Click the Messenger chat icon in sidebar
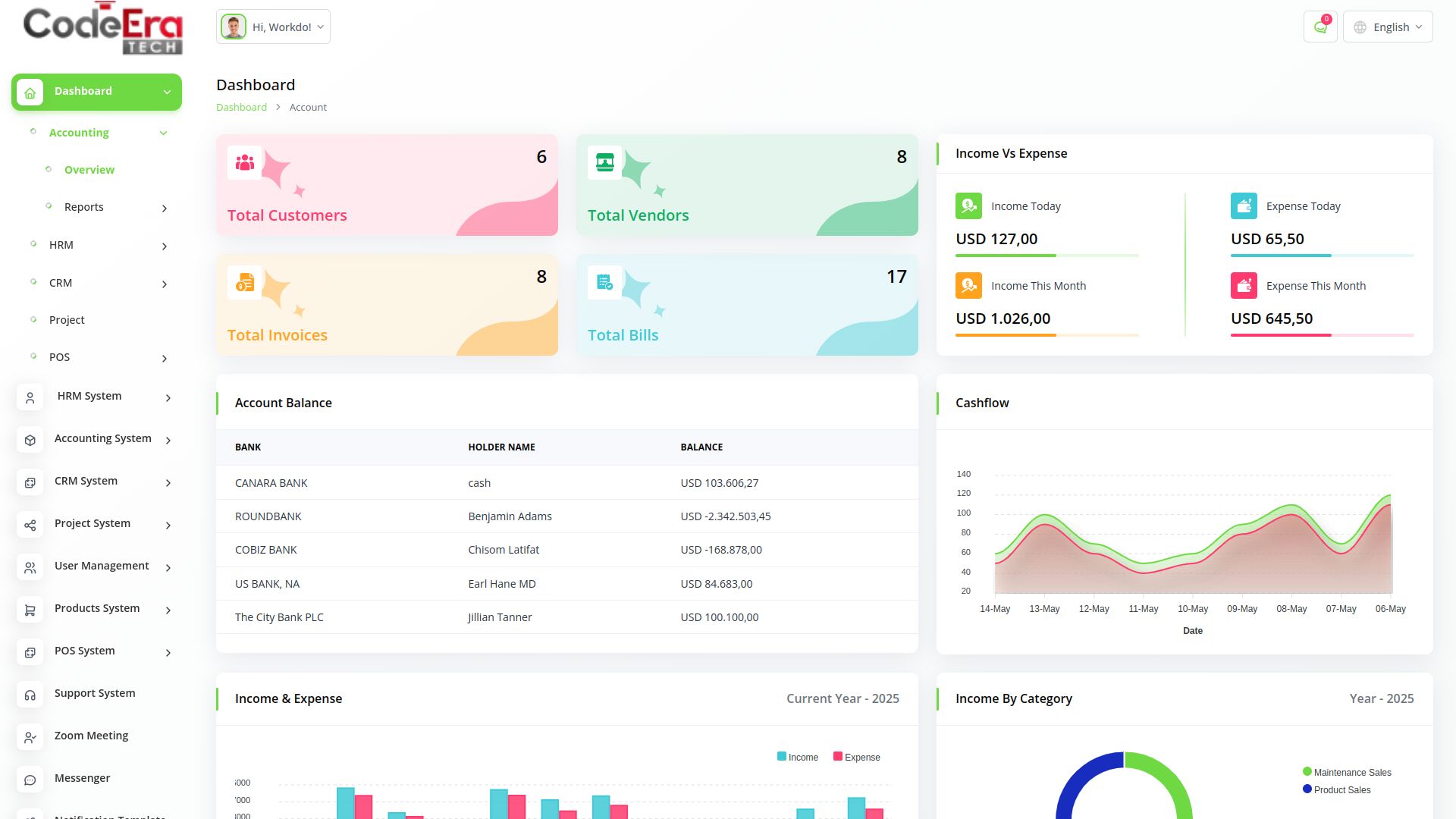 point(30,780)
